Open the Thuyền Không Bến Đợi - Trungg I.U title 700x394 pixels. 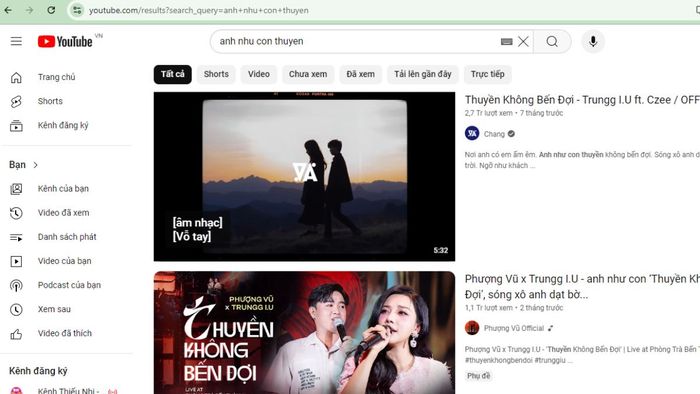[582, 100]
